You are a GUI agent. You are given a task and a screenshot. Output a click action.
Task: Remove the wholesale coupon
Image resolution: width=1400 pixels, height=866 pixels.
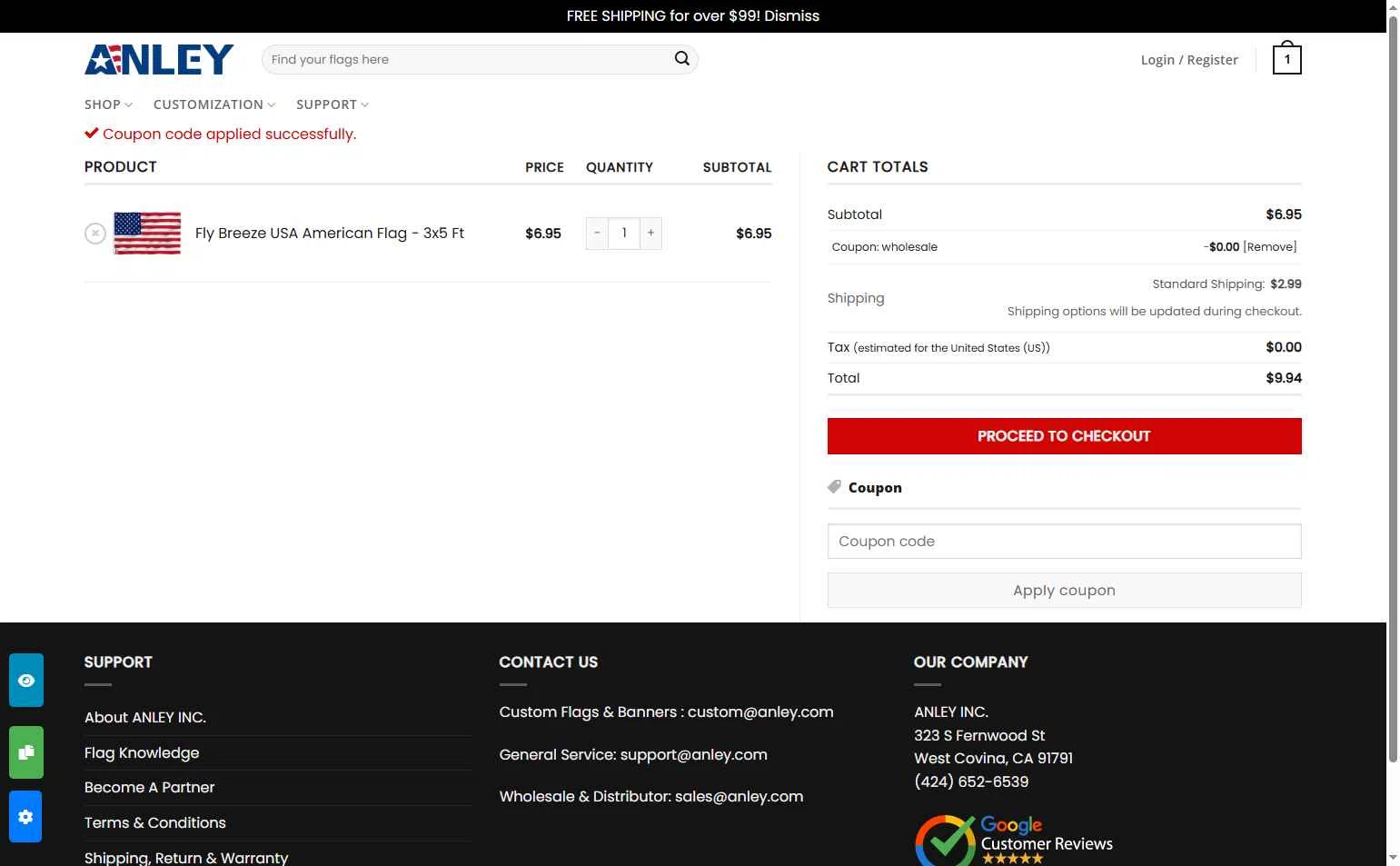coord(1270,247)
